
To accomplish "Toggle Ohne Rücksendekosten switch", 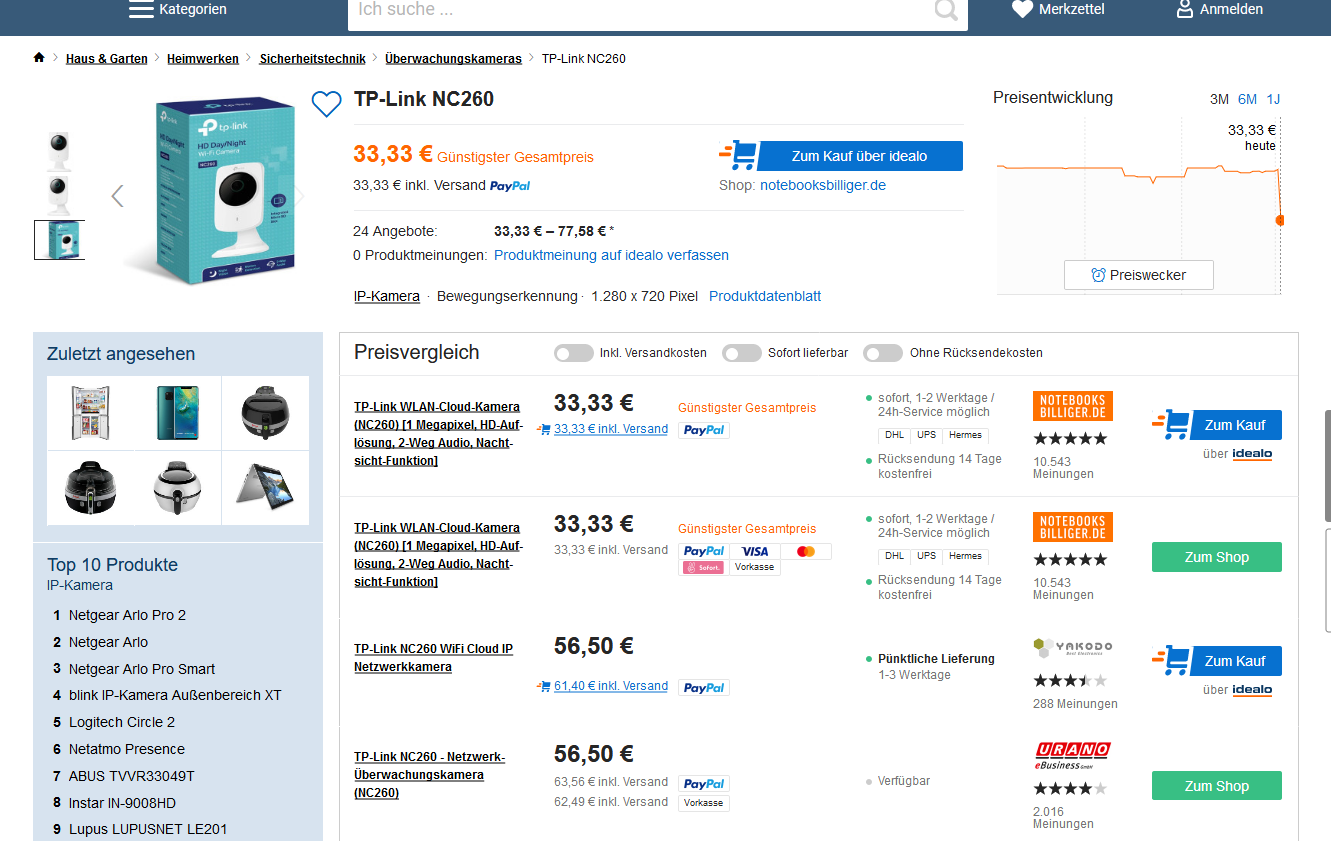I will 883,353.
